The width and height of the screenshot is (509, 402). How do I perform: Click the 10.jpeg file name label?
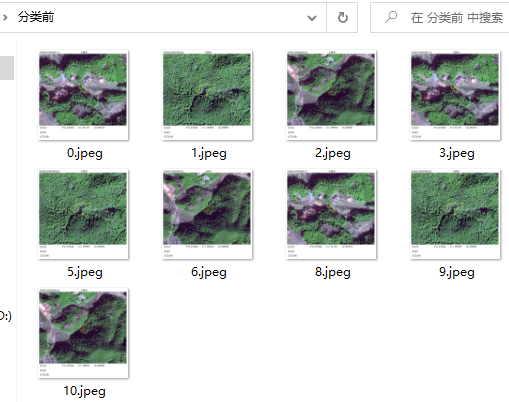[85, 391]
